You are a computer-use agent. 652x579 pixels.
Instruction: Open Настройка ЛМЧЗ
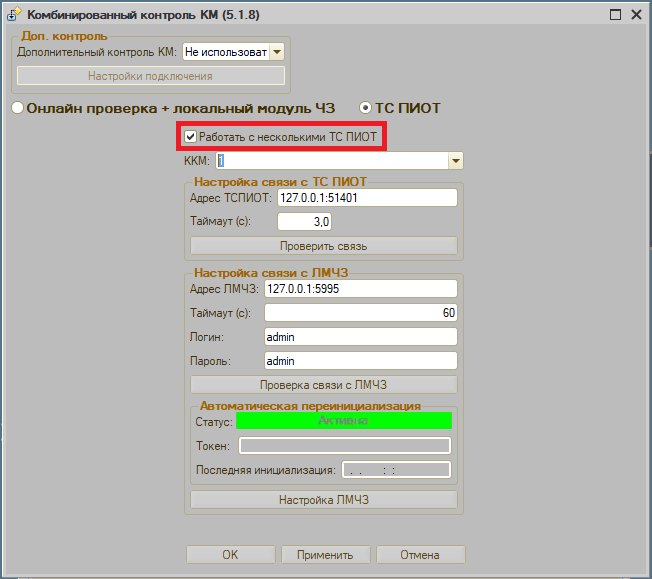coord(324,500)
